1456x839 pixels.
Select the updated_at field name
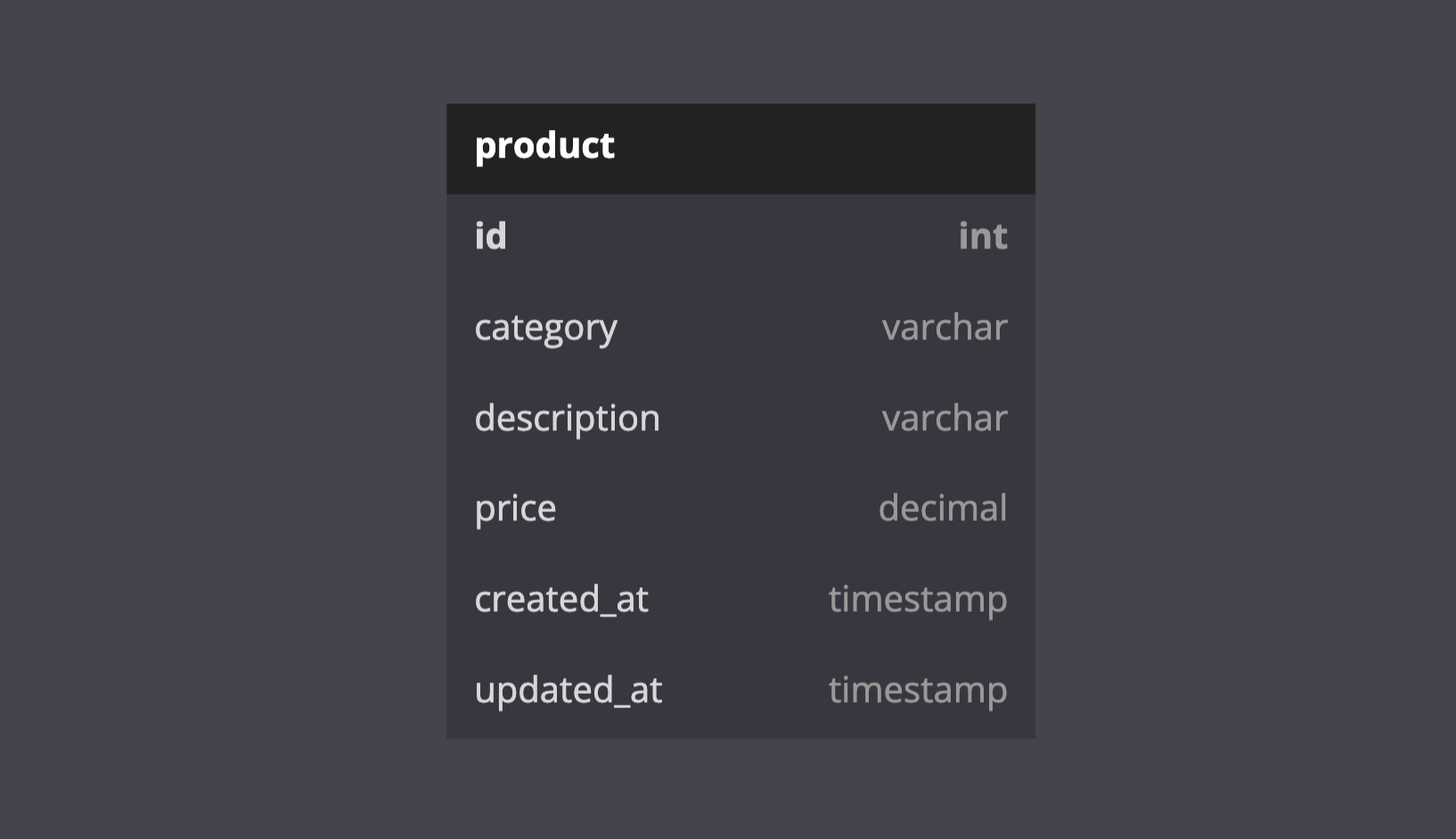click(568, 690)
